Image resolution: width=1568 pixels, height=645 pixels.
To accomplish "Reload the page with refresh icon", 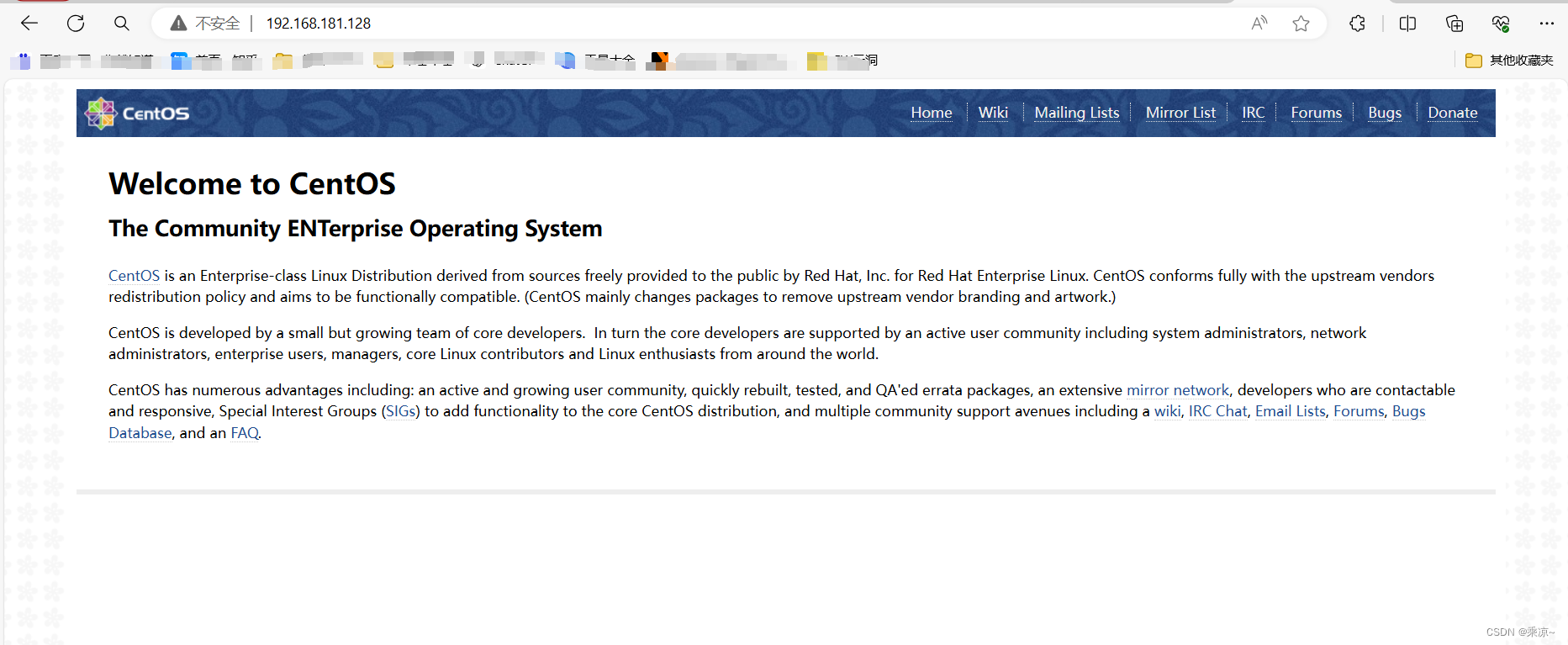I will pos(76,24).
